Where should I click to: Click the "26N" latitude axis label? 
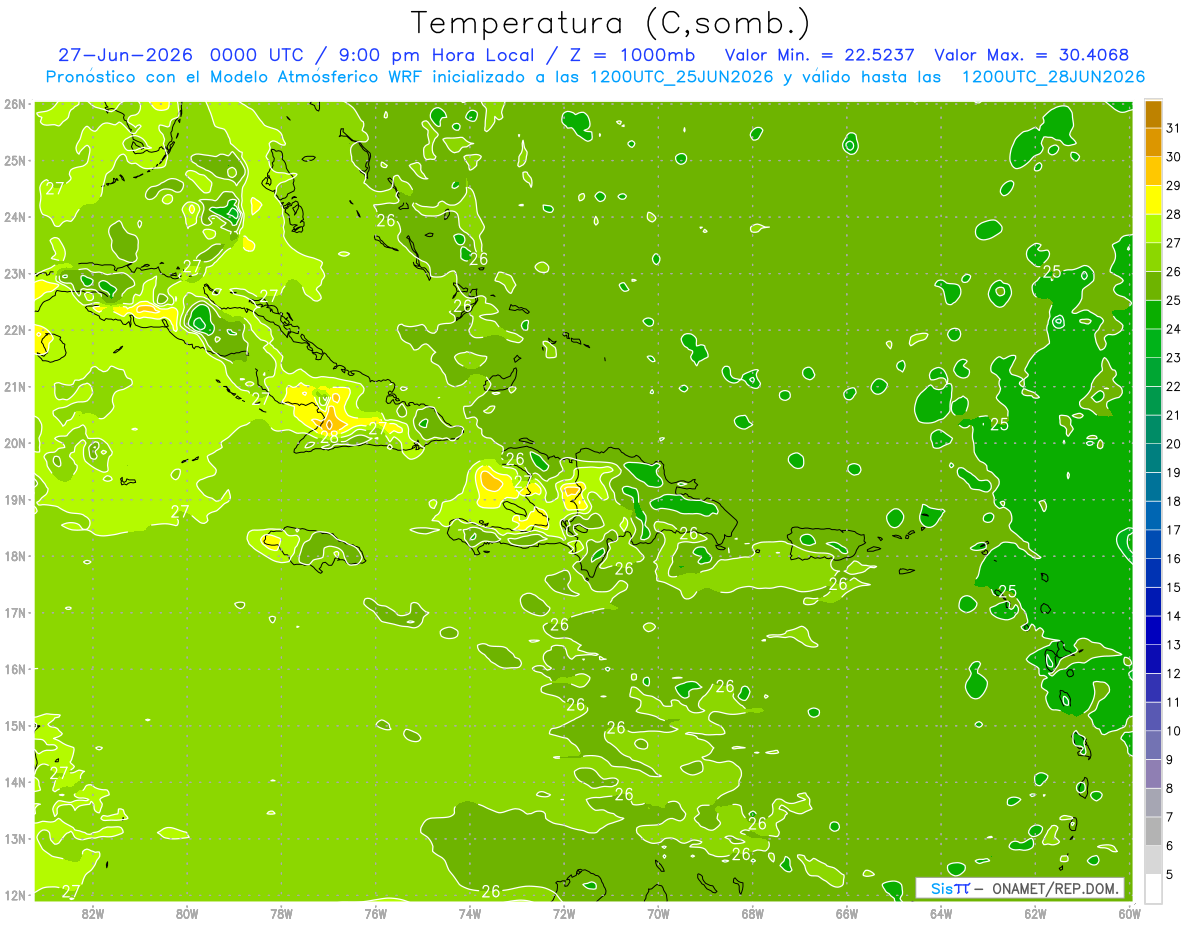click(x=15, y=104)
